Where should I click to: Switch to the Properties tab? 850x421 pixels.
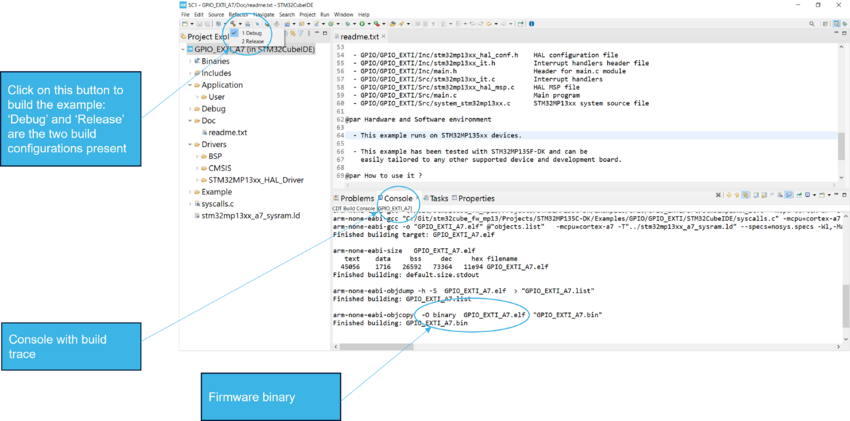[473, 198]
